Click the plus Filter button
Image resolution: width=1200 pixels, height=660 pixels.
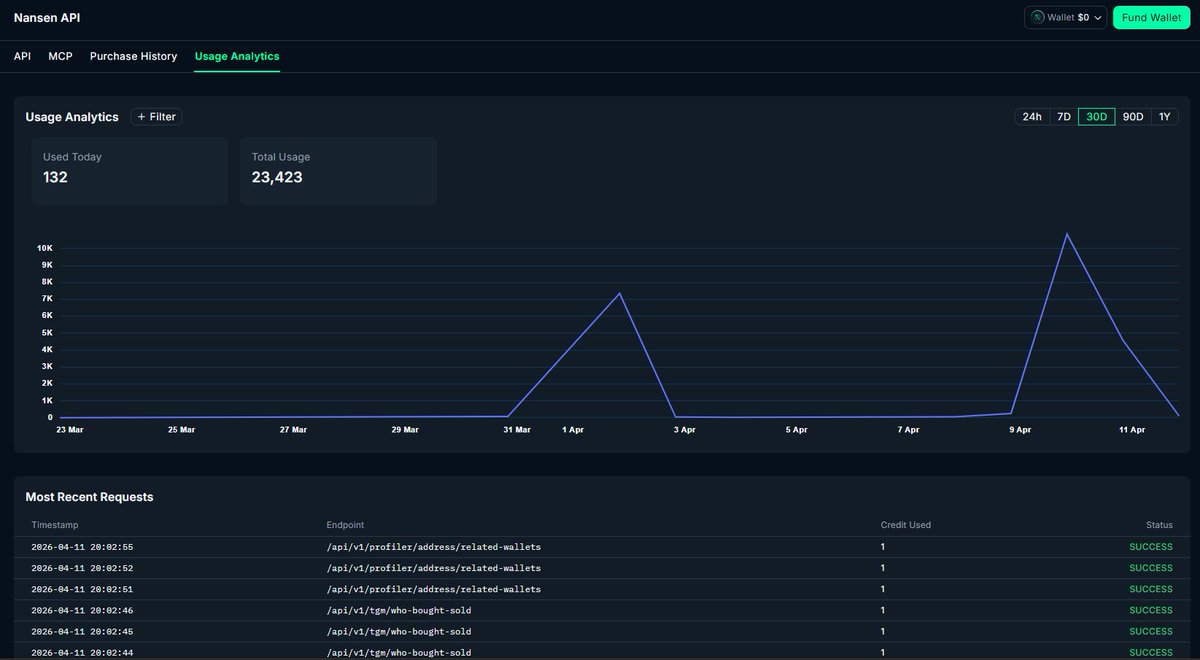[156, 117]
